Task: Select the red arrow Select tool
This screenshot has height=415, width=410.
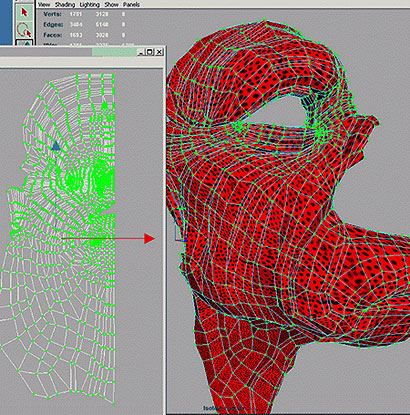Action: [x=24, y=12]
